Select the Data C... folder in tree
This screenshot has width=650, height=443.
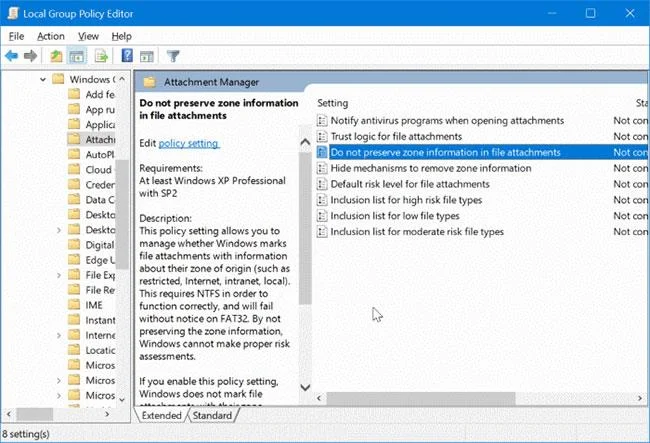point(91,200)
